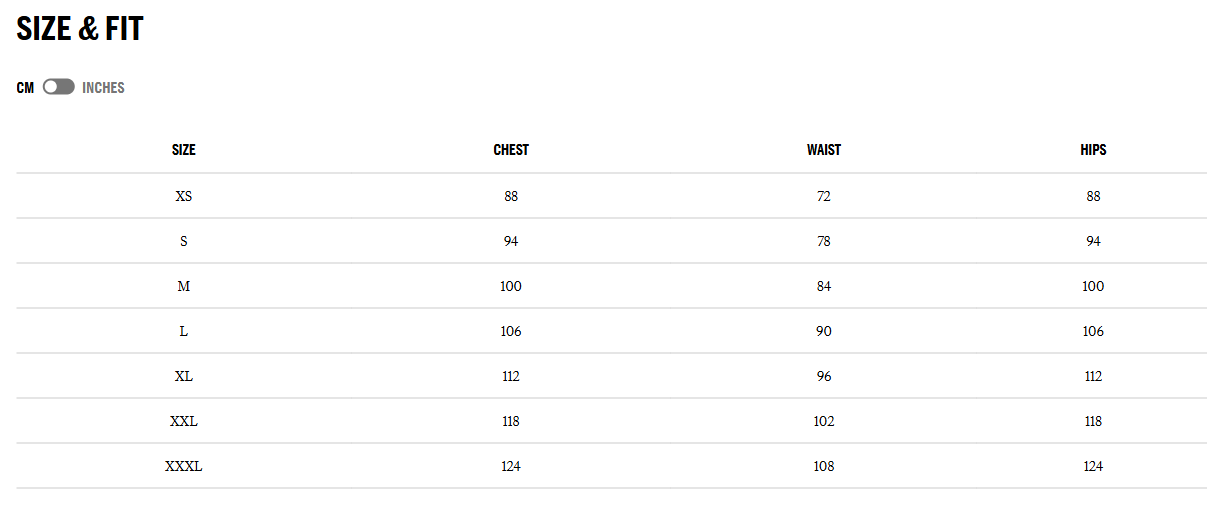Select the XXL size row label
This screenshot has height=507, width=1207.
(x=184, y=421)
